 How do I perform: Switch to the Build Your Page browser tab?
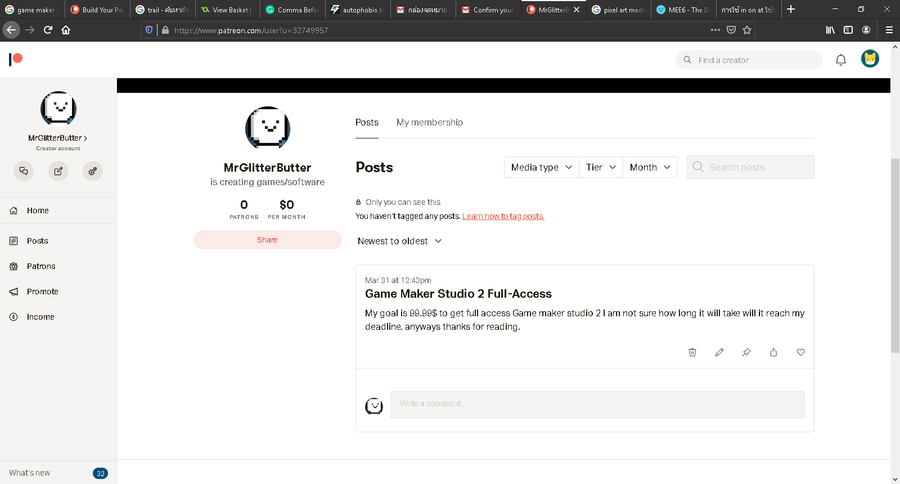point(98,10)
